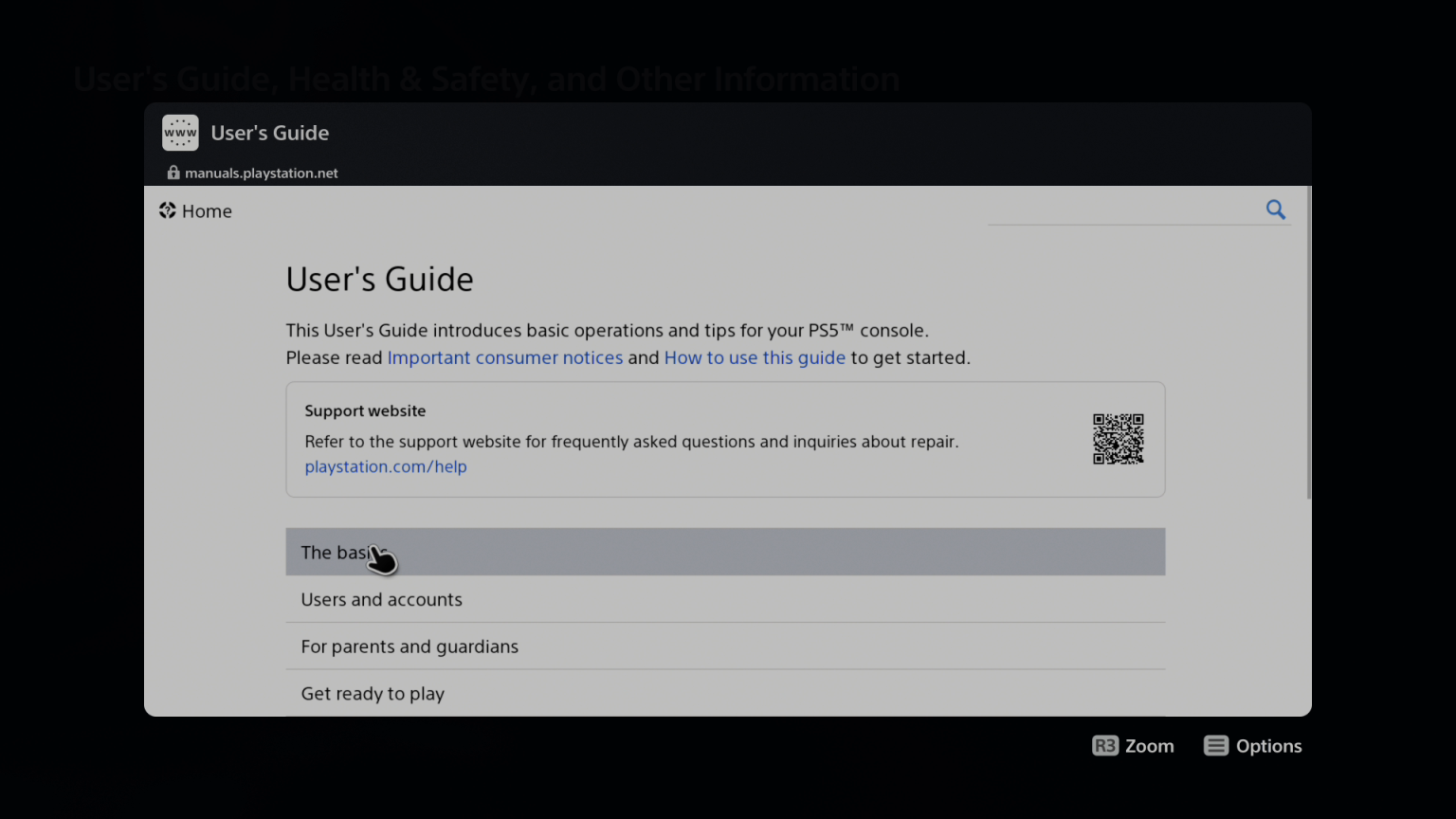Viewport: 1456px width, 819px height.
Task: Open Important consumer notices link
Action: coord(504,357)
